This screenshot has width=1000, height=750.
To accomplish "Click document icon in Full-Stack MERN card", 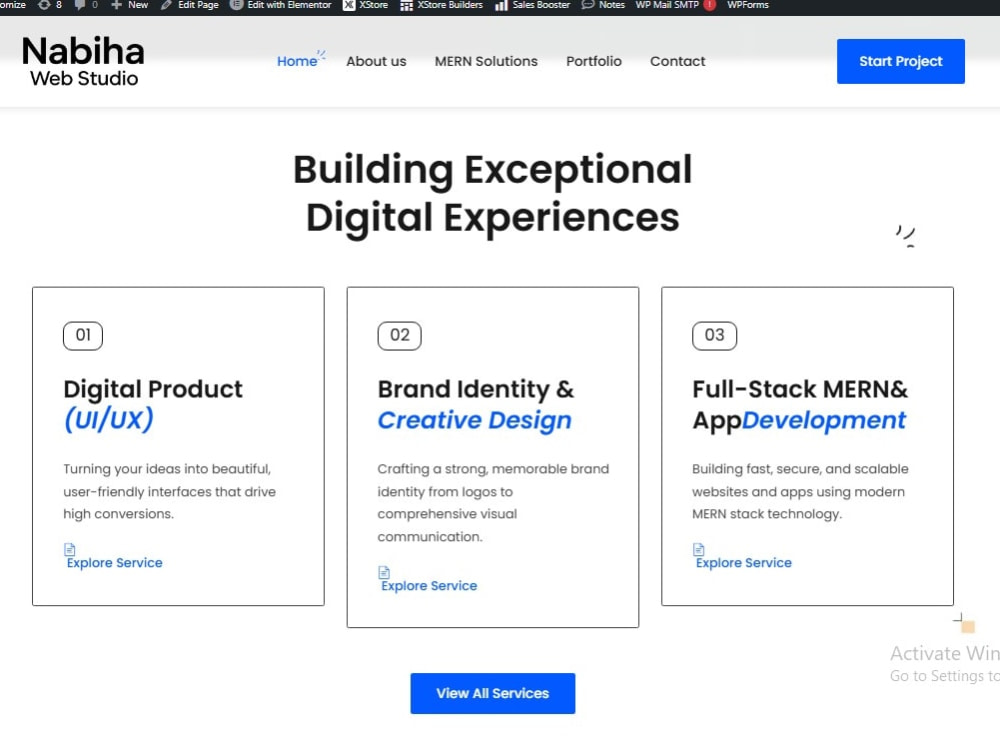I will coord(698,549).
